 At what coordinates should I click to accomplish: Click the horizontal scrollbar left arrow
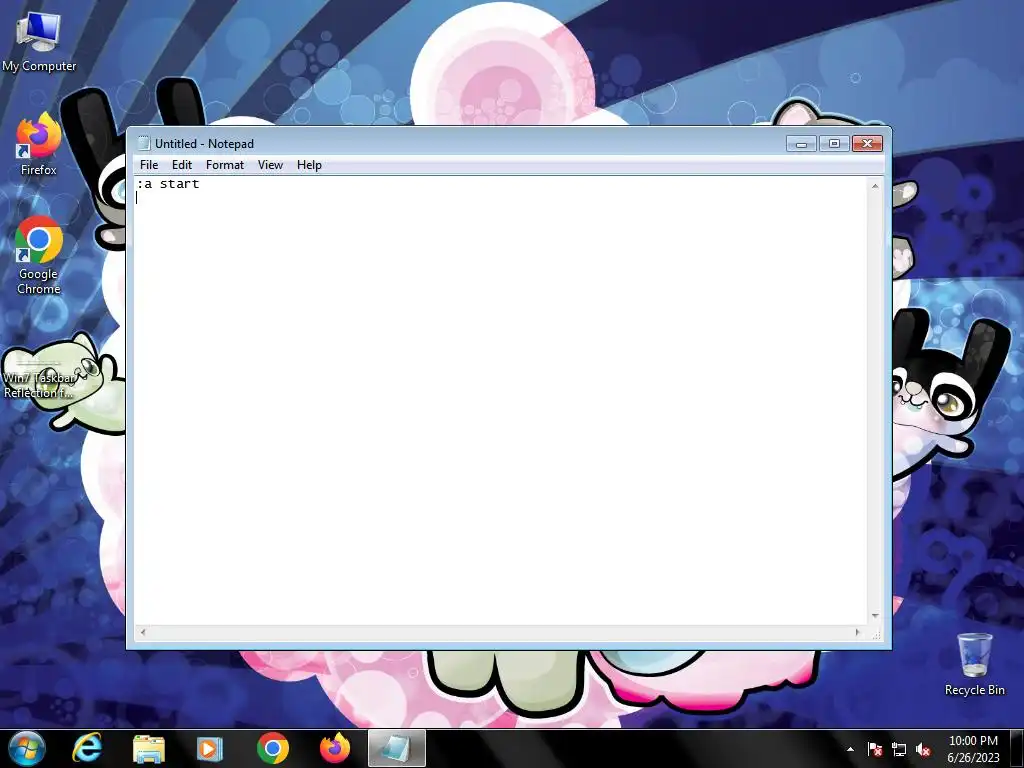click(143, 632)
